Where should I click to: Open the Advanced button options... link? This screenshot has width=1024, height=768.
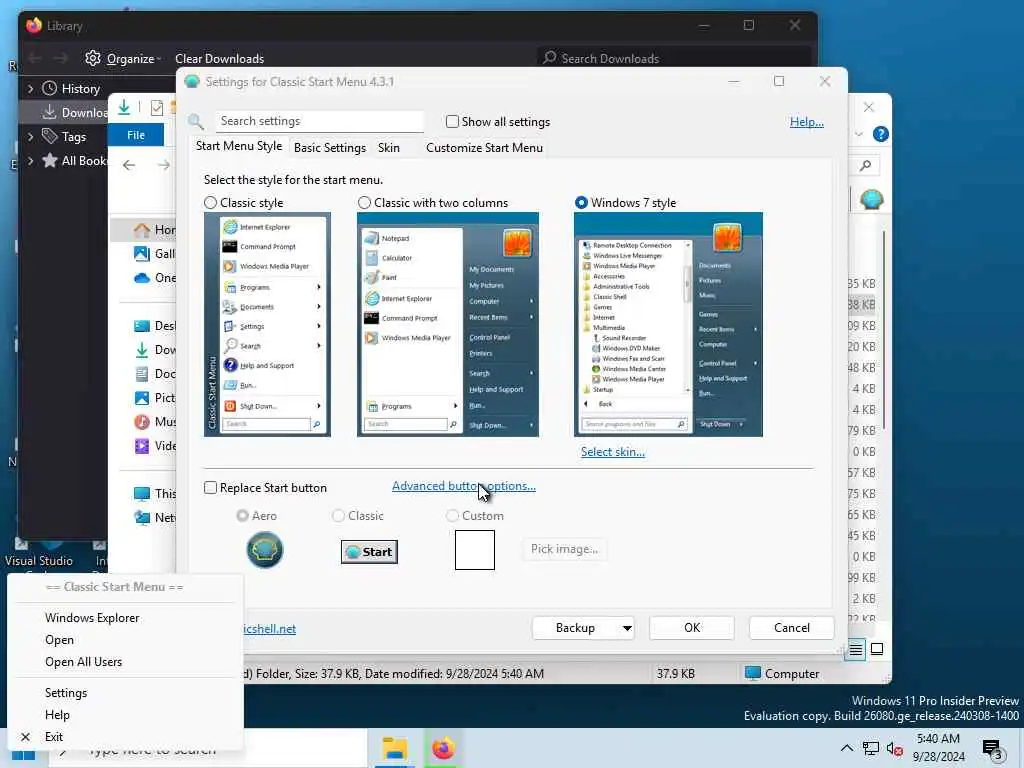point(464,486)
